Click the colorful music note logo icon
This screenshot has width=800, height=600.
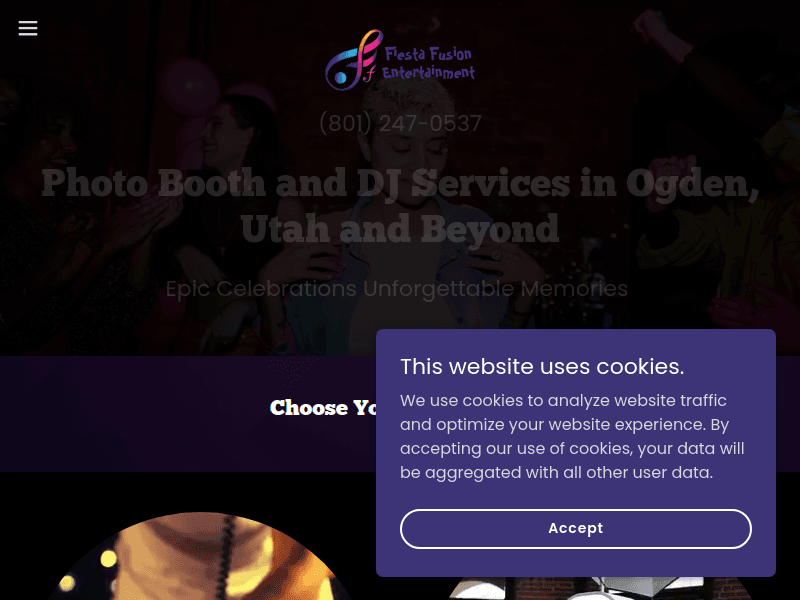click(354, 60)
